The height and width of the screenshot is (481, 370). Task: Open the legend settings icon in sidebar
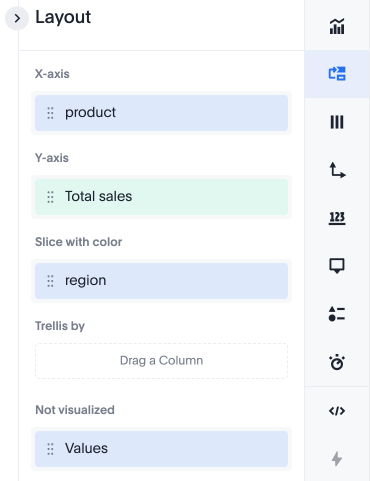(337, 314)
